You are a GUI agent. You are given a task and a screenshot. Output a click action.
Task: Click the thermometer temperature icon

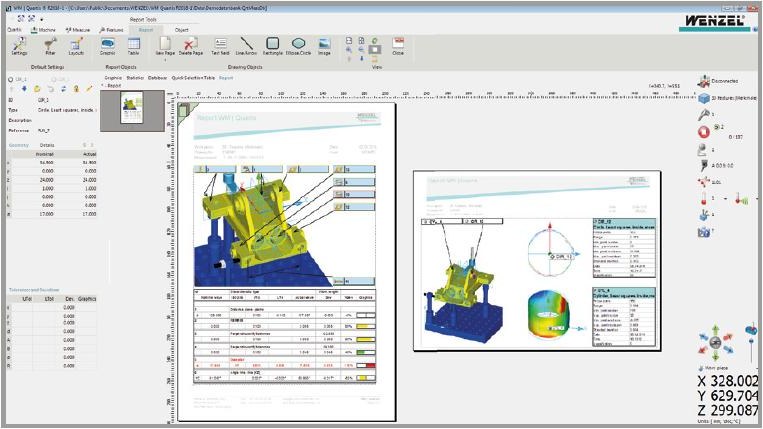[704, 198]
